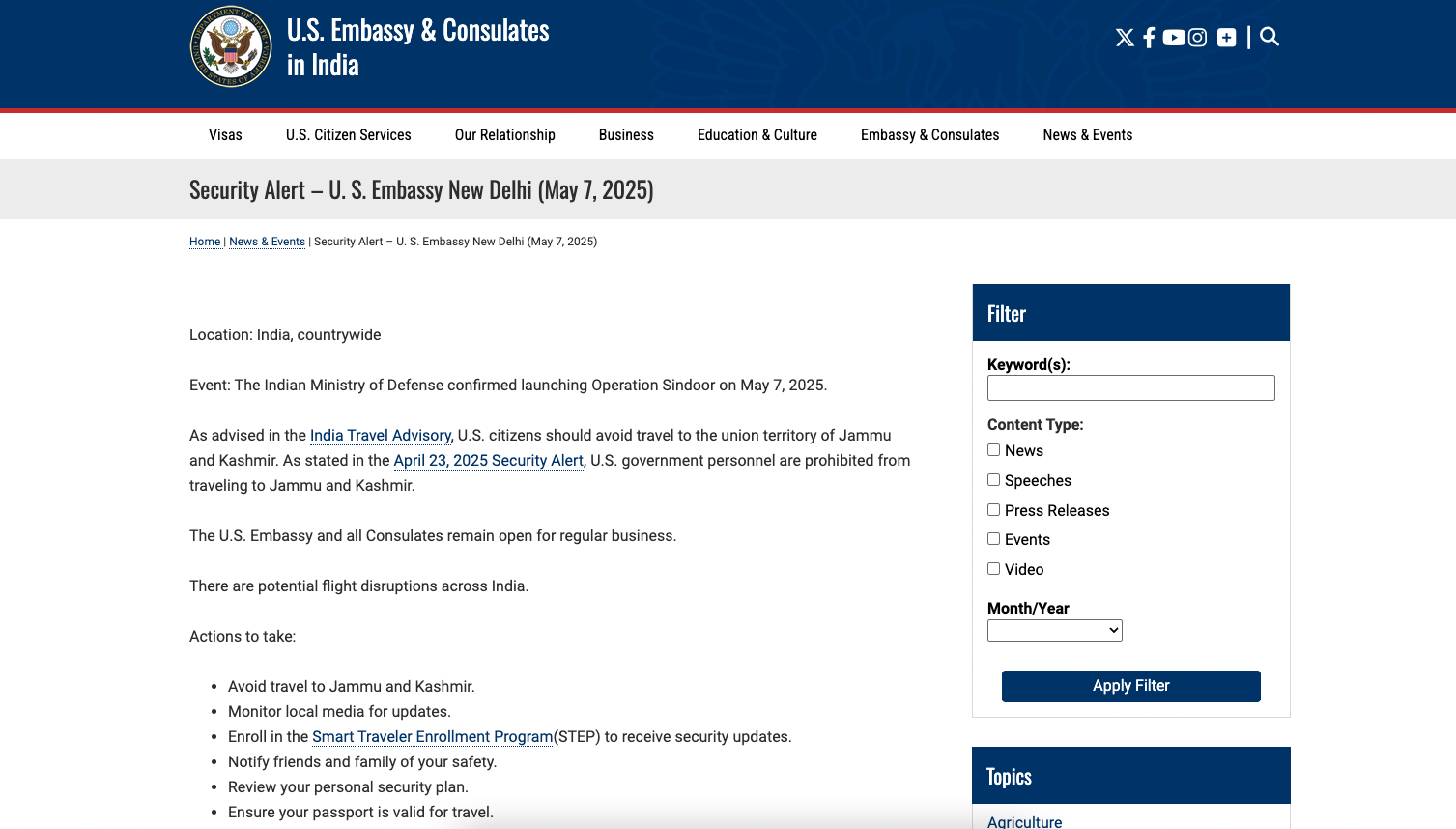Open the News & Events menu
Image resolution: width=1456 pixels, height=829 pixels.
click(1088, 135)
